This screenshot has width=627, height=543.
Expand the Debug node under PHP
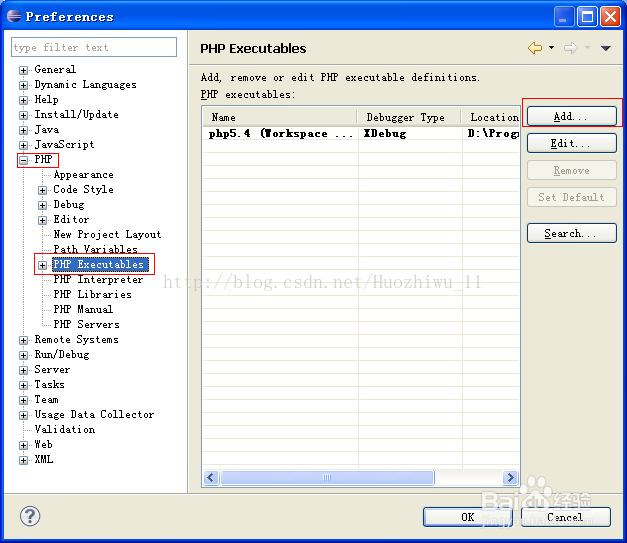tap(42, 205)
